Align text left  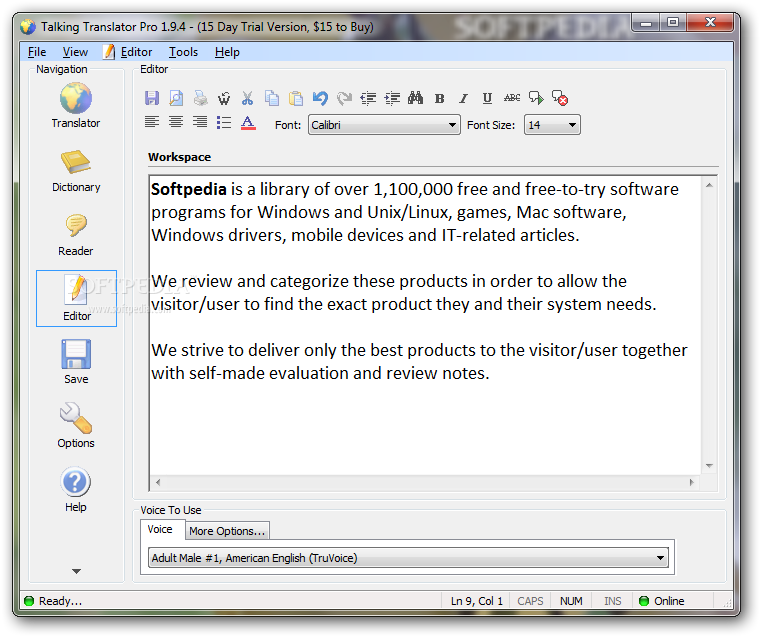pos(152,122)
